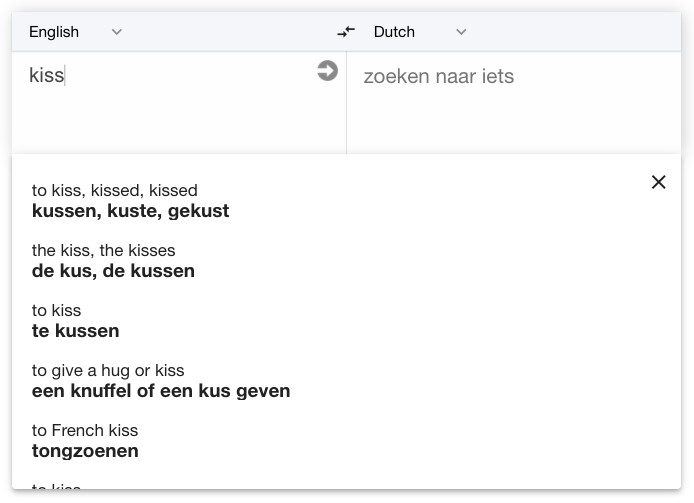Screen dimensions: 694x503
Task: Open the partially visible last suggestion
Action: click(x=56, y=486)
